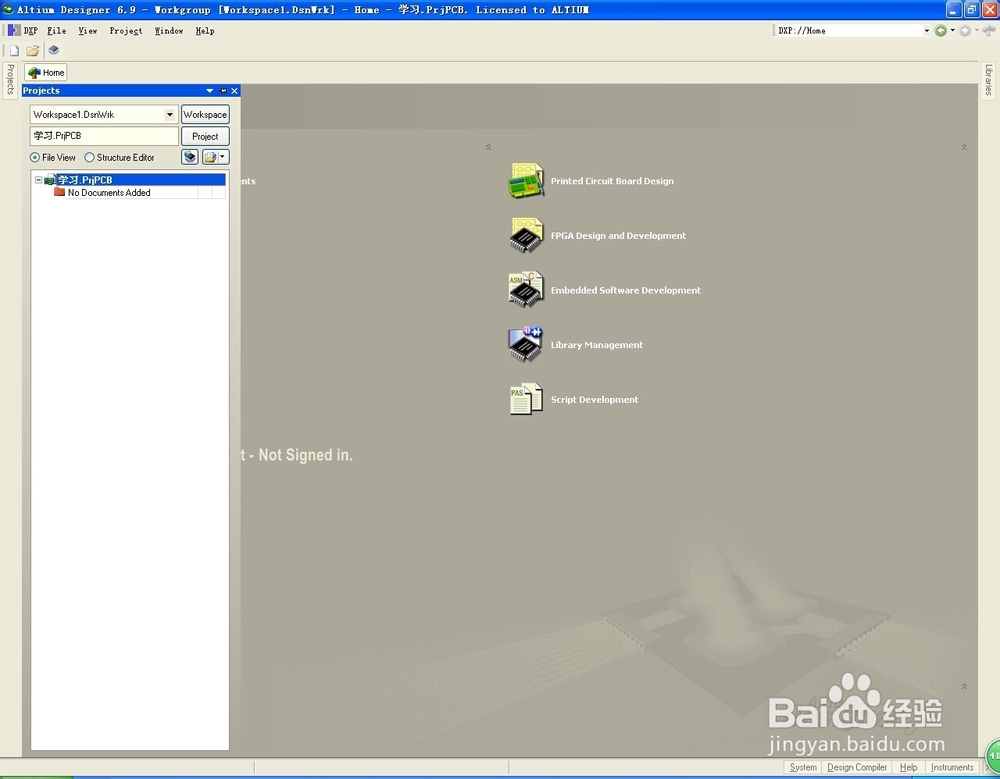
Task: Open Printed Circuit Board Design link
Action: 612,181
